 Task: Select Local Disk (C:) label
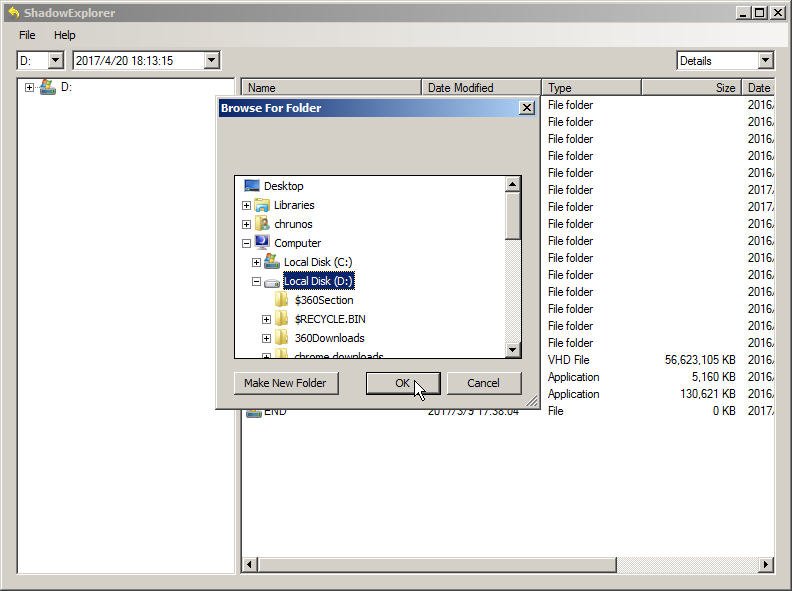coord(318,262)
